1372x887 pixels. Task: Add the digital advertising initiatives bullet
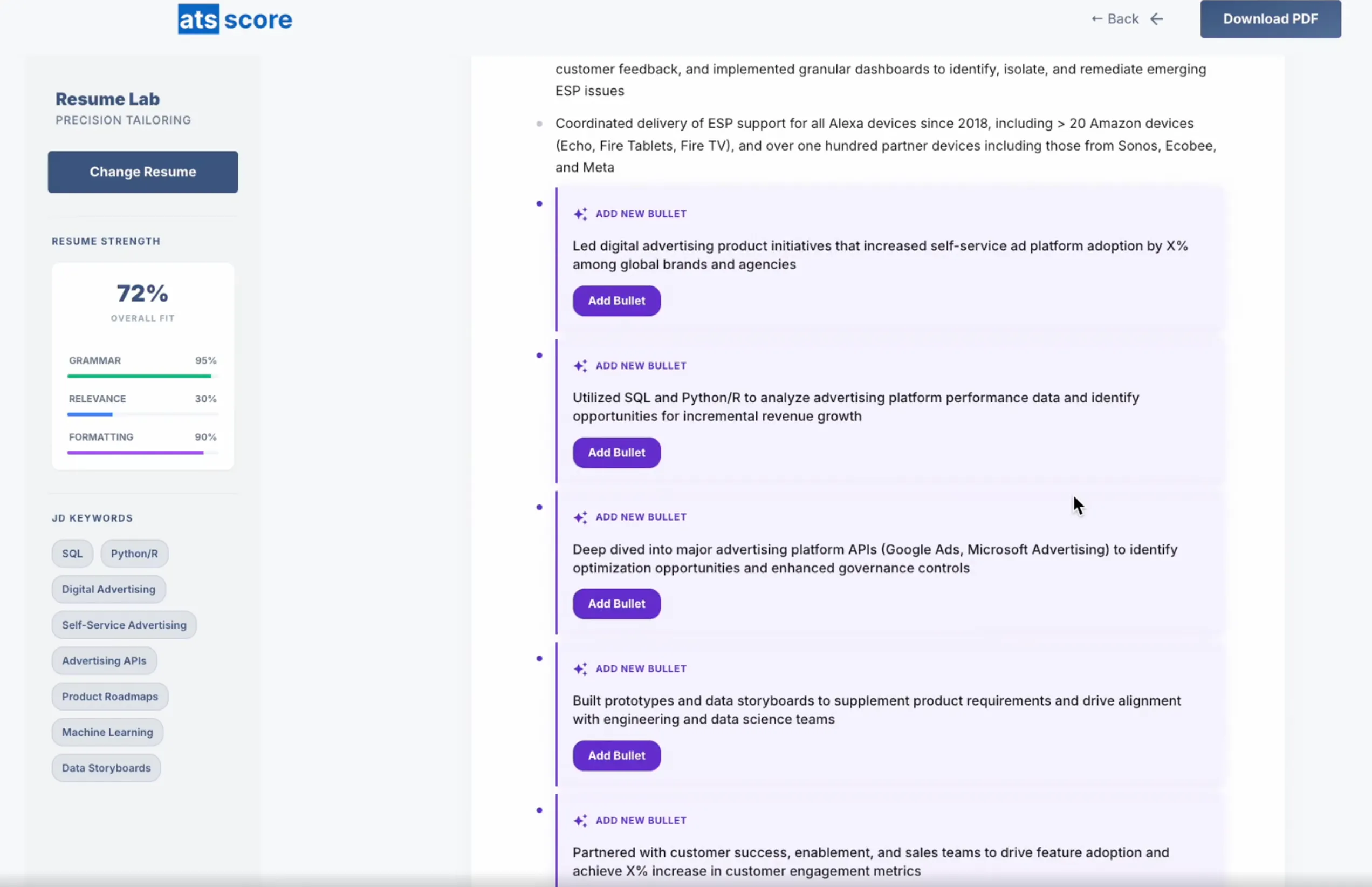[616, 301]
